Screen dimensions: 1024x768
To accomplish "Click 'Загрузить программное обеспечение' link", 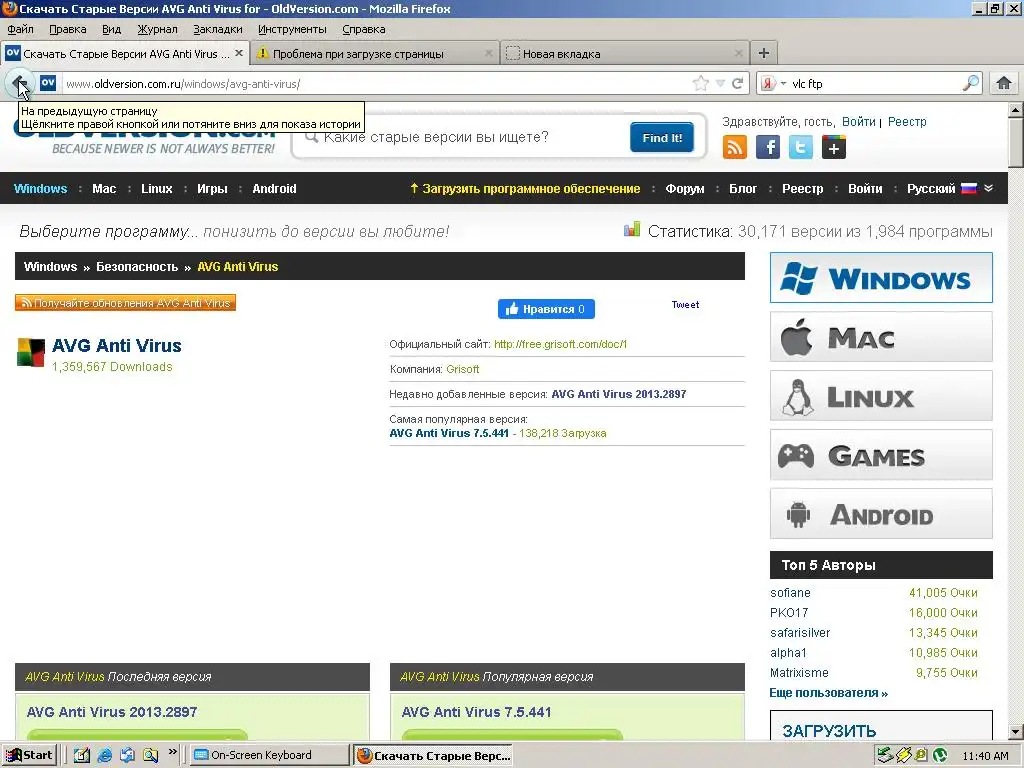I will 525,189.
